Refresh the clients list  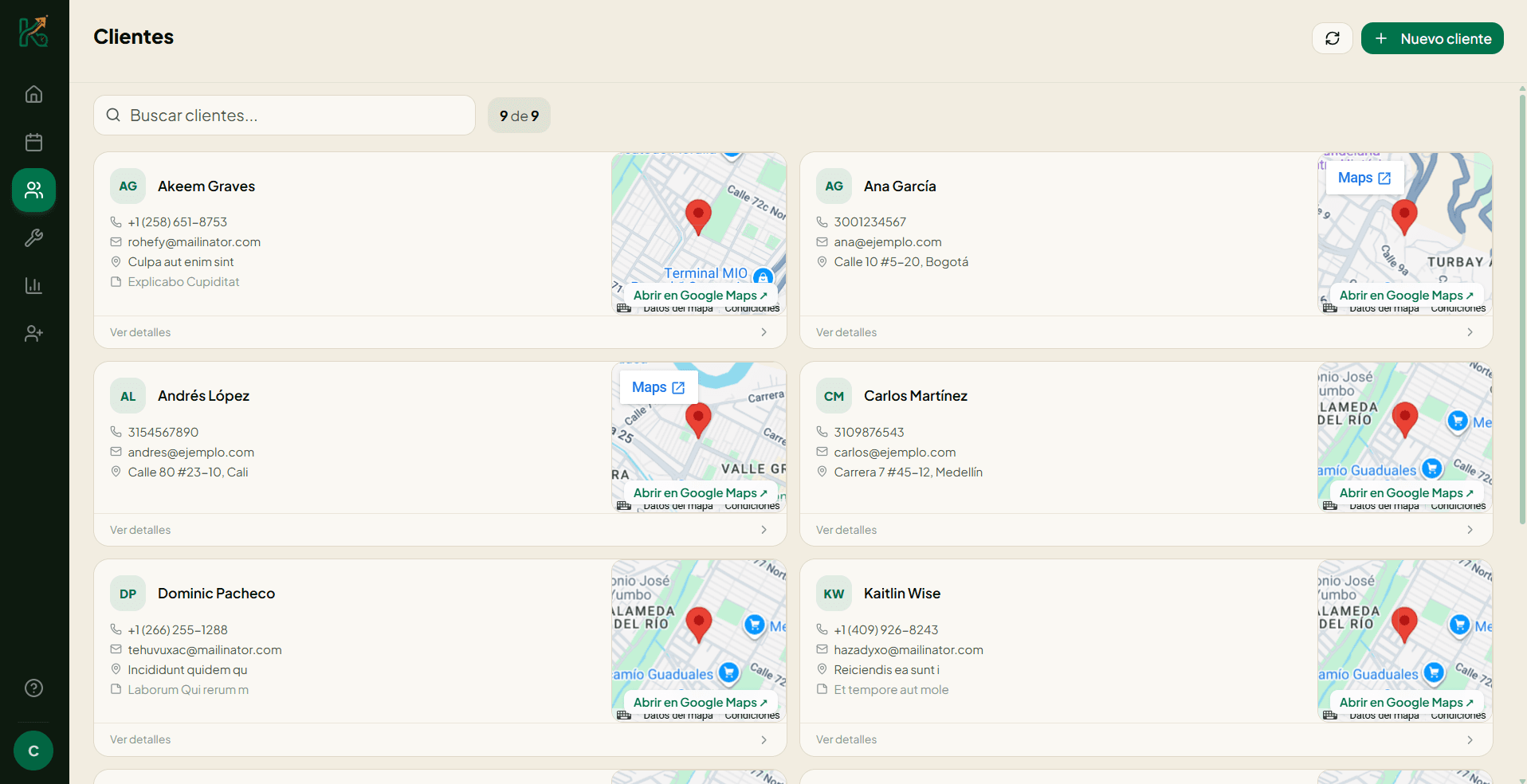[1333, 38]
